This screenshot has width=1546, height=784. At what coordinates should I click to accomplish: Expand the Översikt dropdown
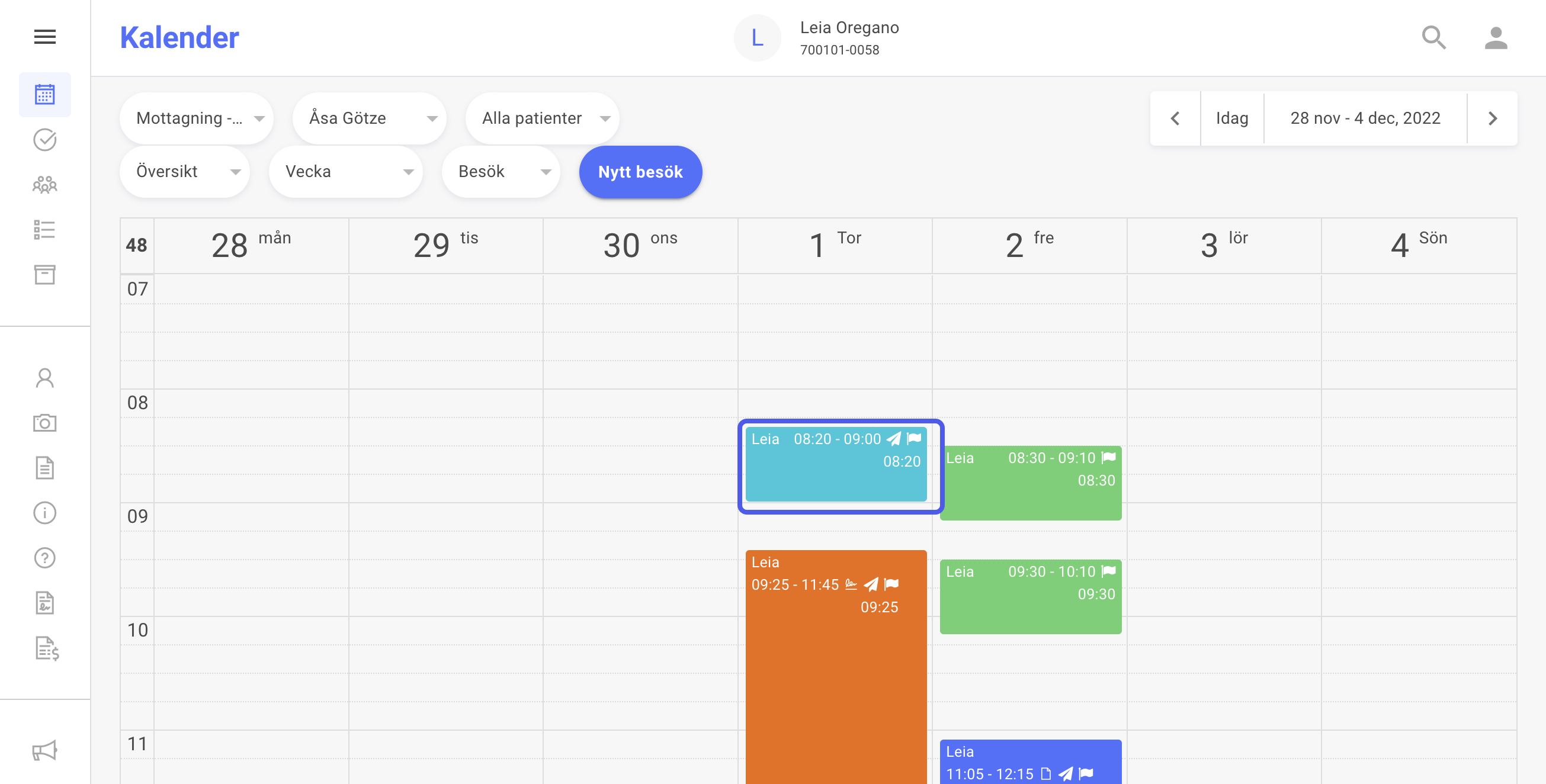click(x=185, y=172)
